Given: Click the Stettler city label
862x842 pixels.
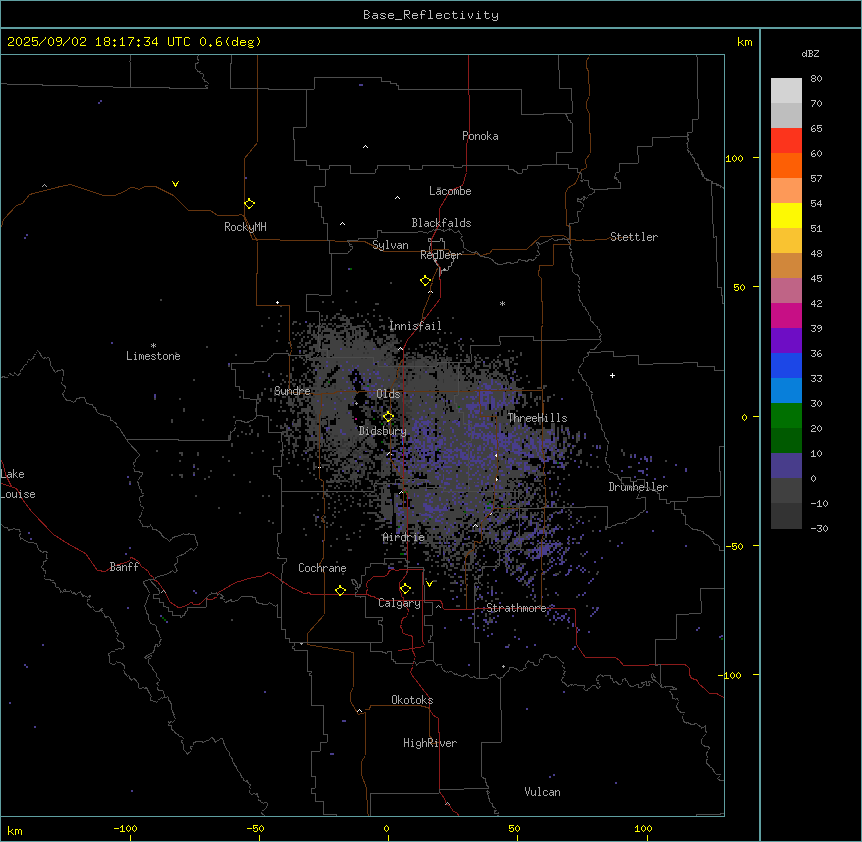Looking at the screenshot, I should (634, 237).
